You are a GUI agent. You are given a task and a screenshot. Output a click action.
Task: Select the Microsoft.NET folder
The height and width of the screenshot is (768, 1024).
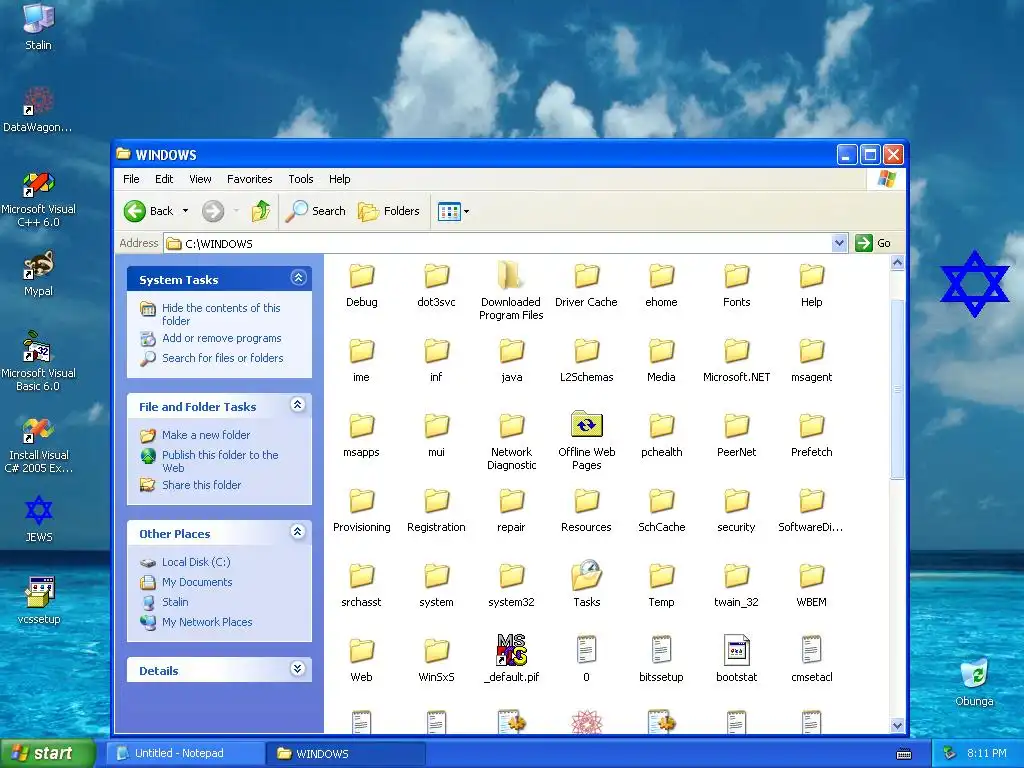[737, 360]
